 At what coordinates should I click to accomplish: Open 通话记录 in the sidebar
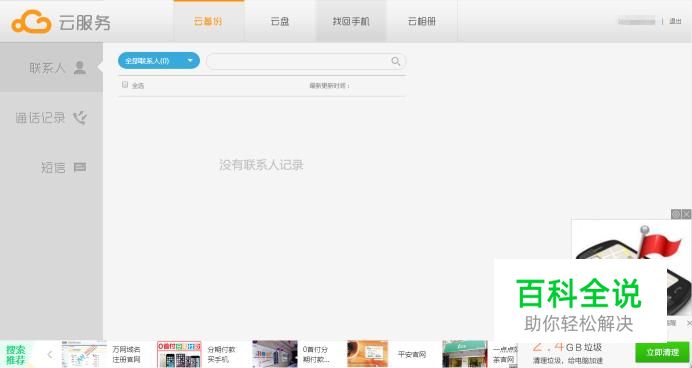[x=51, y=117]
